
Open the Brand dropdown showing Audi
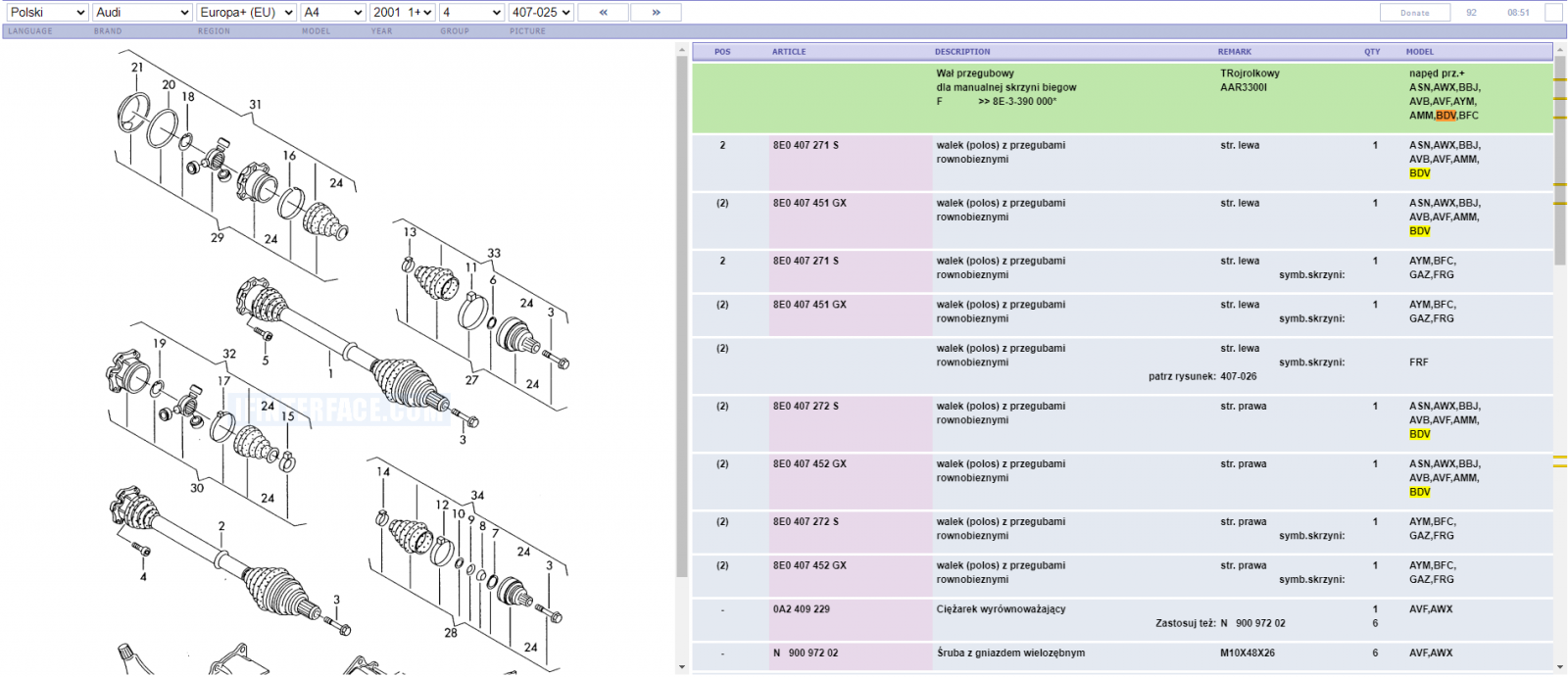[142, 13]
